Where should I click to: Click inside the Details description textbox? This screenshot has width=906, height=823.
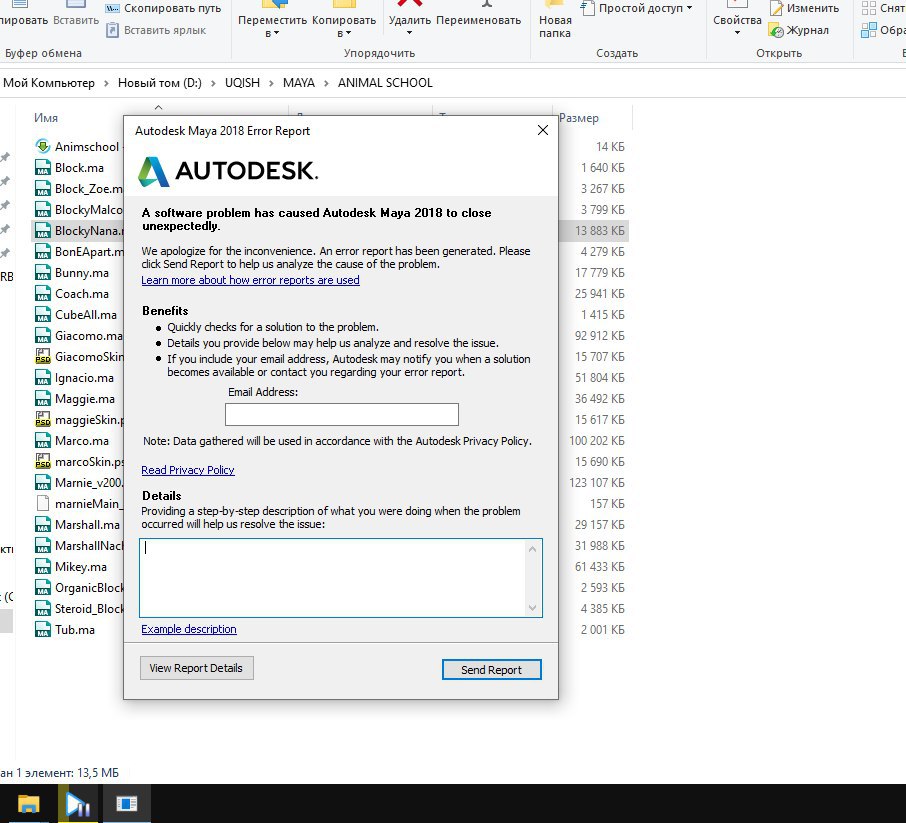click(x=333, y=578)
